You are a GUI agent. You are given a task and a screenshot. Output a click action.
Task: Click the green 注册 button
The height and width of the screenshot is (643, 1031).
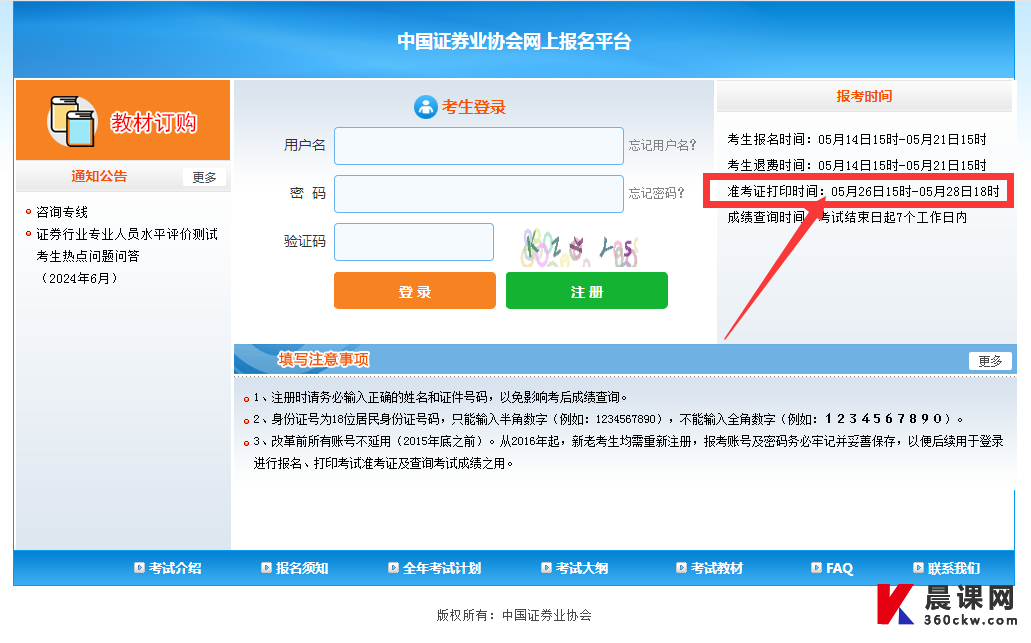coord(587,291)
